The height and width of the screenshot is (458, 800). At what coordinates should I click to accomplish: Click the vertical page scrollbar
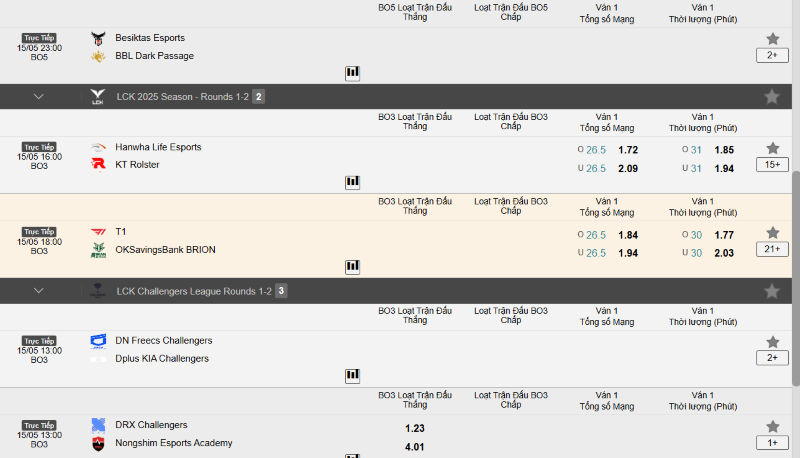[x=795, y=280]
